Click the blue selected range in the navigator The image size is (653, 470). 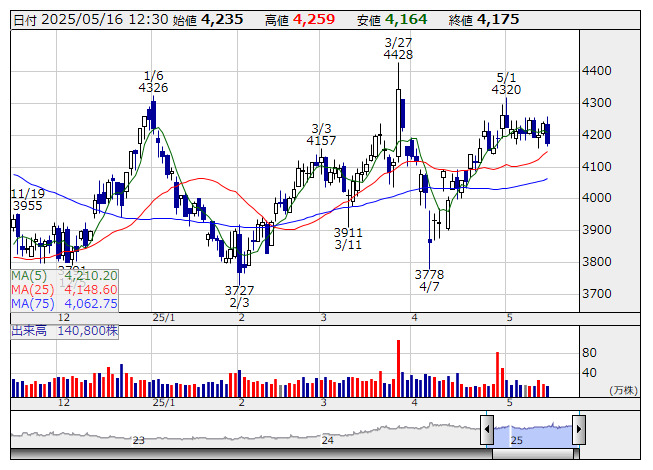pos(533,435)
